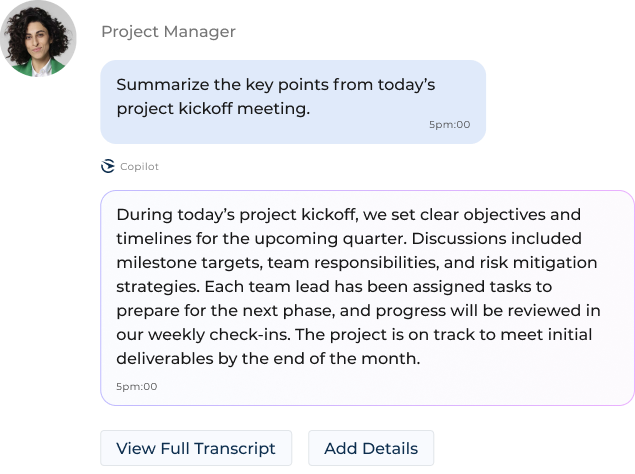Click the timestamp under Copilot's response
Viewport: 635px width, 474px height.
point(137,385)
